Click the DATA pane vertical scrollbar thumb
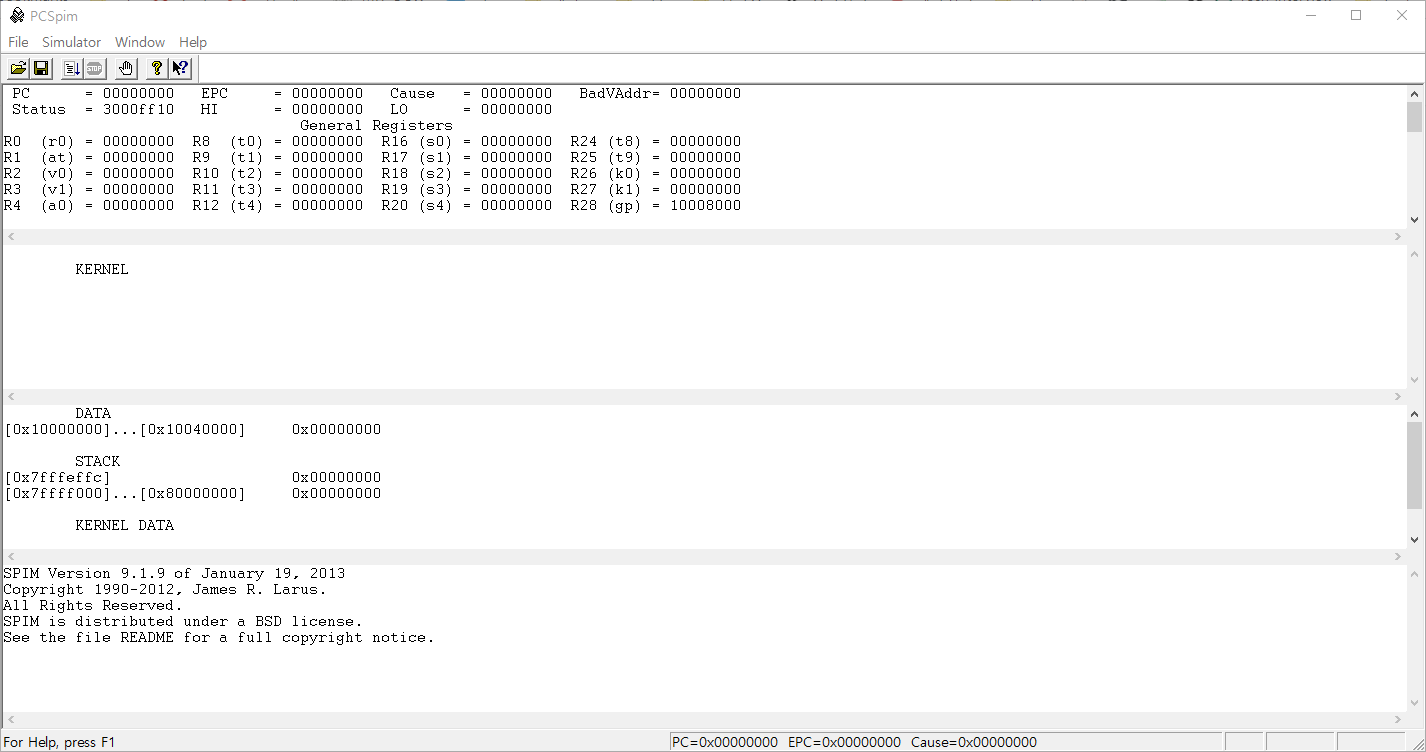 click(x=1414, y=465)
